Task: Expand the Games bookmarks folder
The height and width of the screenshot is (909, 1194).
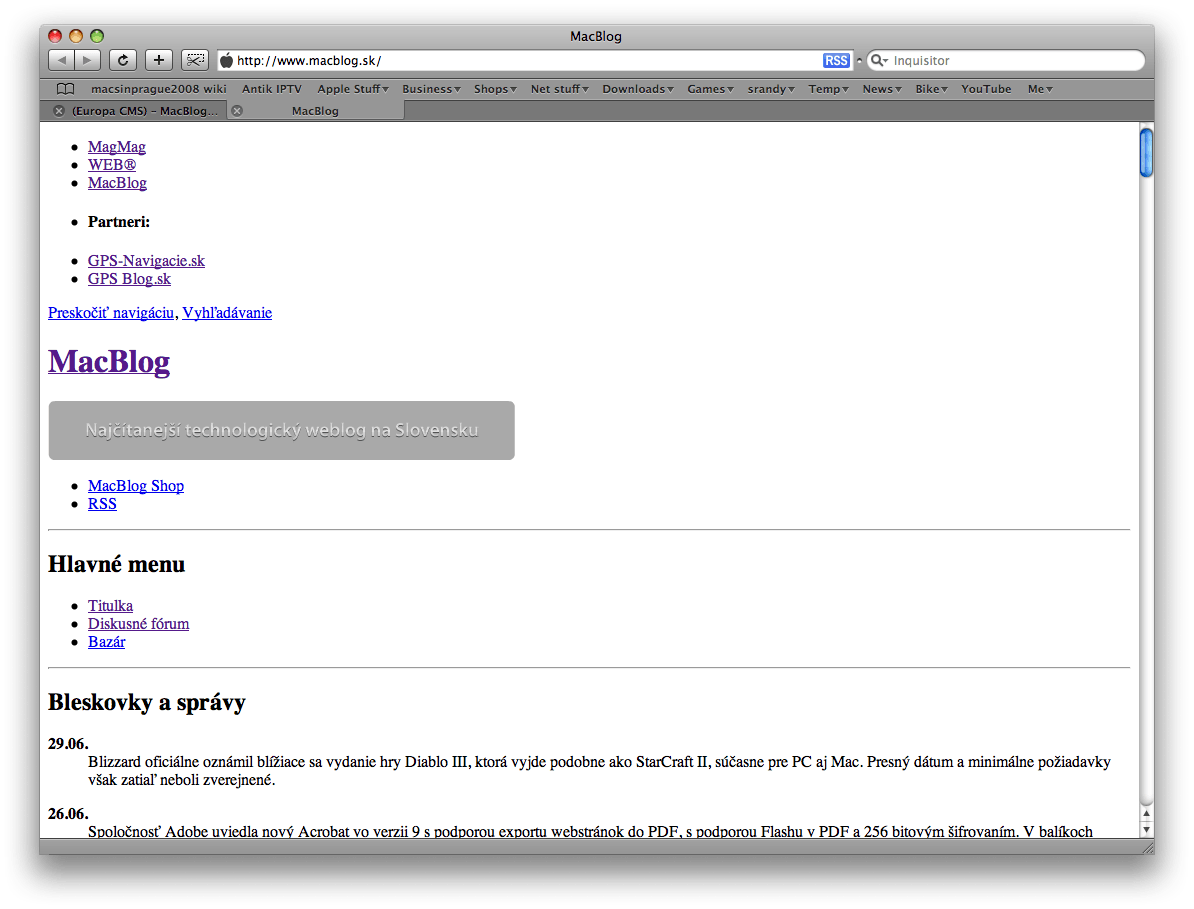Action: click(x=710, y=89)
